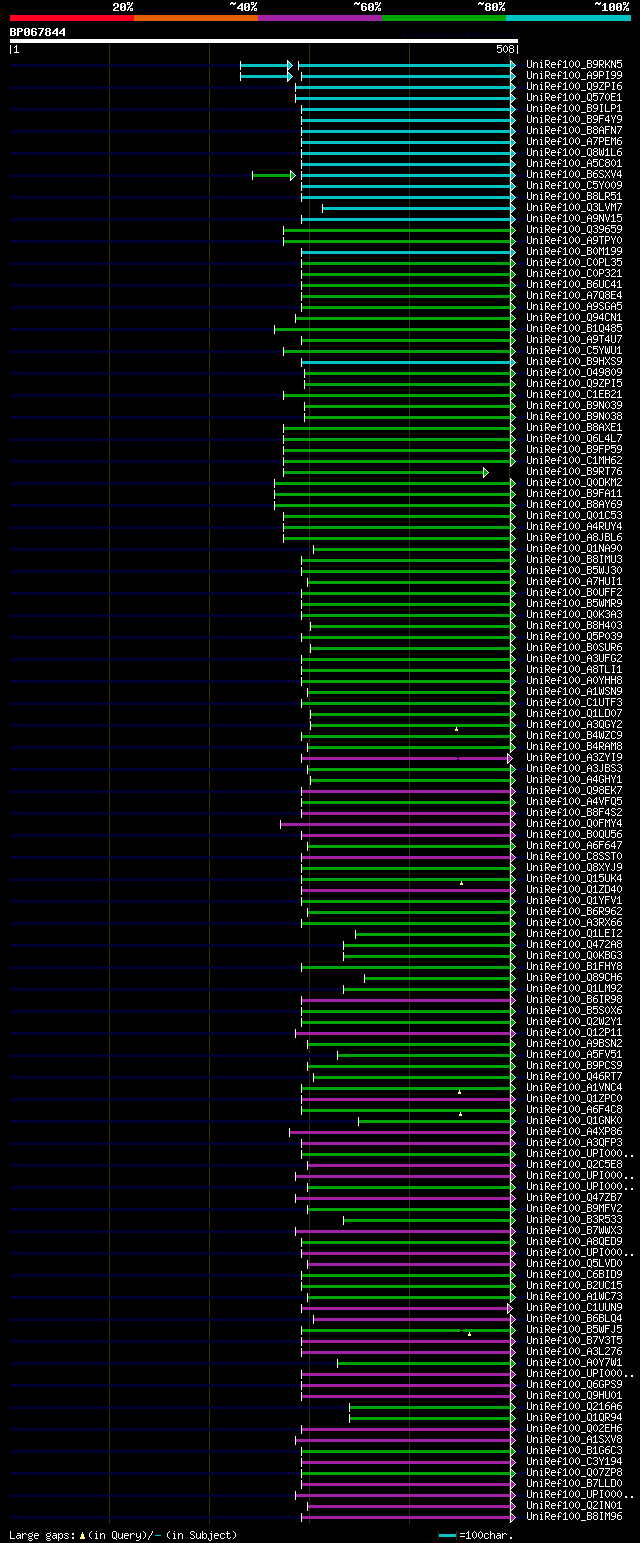Select label UniRef100_A8JBL6

point(574,537)
